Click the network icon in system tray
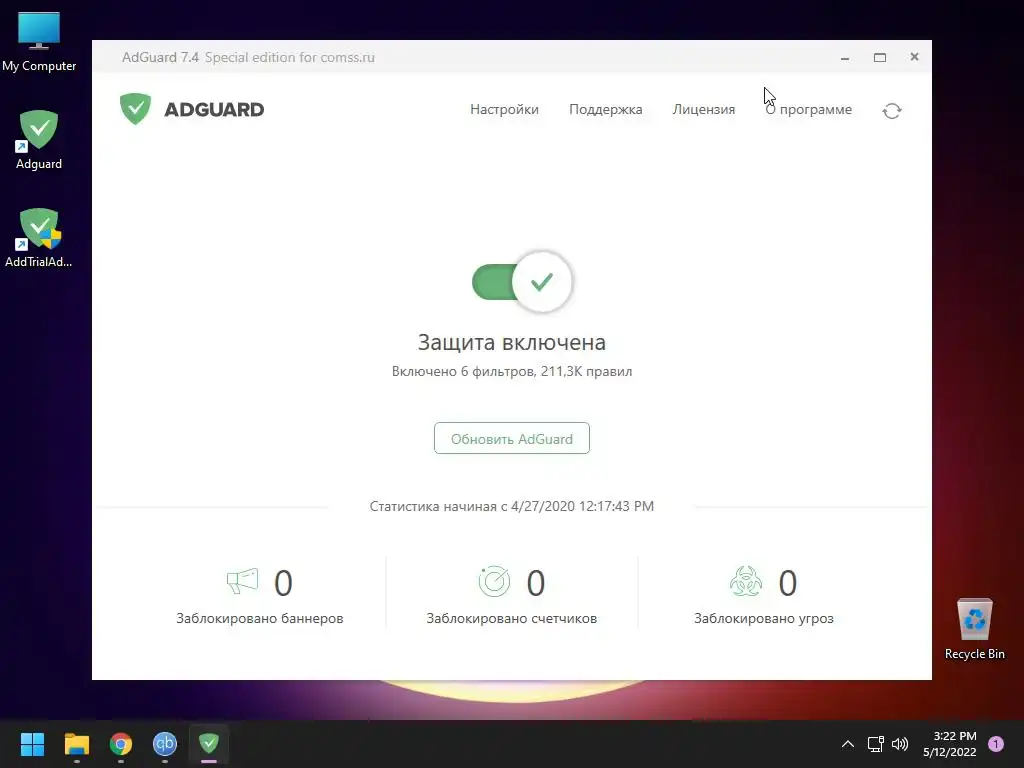Image resolution: width=1024 pixels, height=768 pixels. (x=875, y=744)
